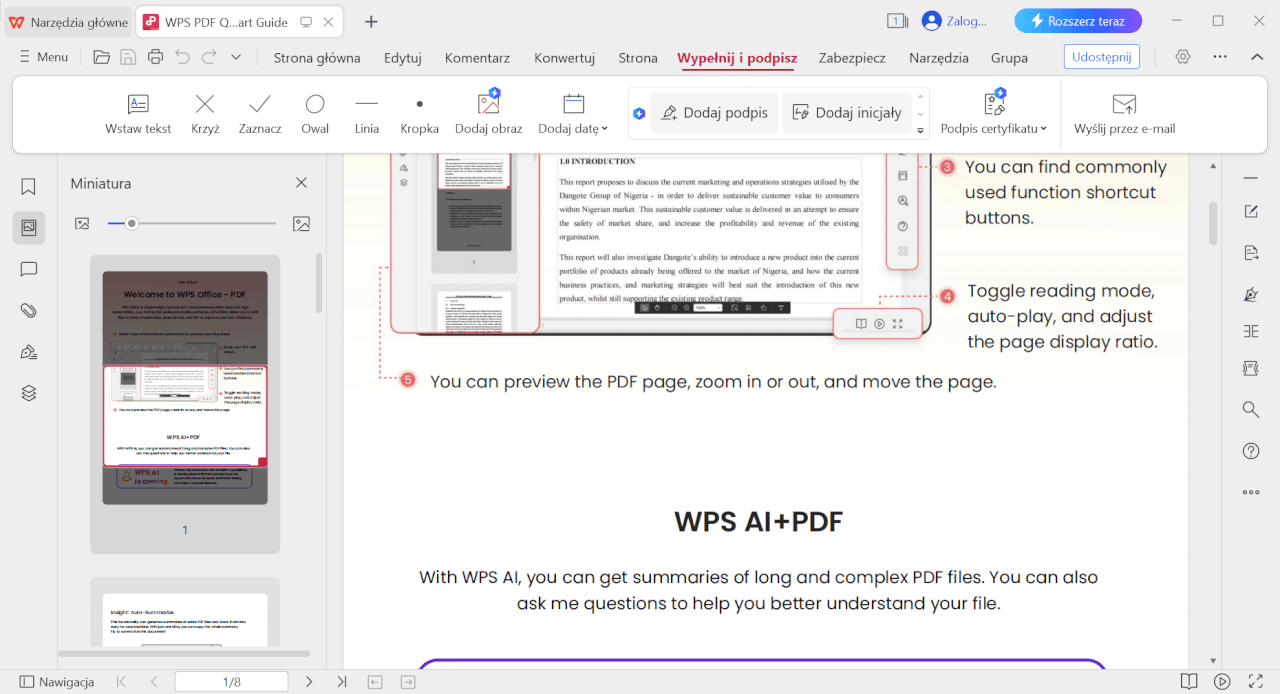Expand quick access toolbar chevron
Screen dimensions: 1280x694
coord(236,57)
